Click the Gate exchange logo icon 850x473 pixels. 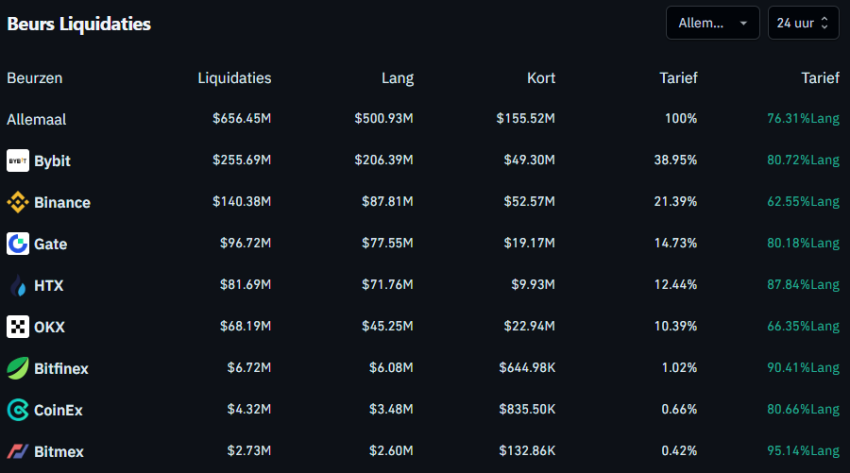pos(18,244)
